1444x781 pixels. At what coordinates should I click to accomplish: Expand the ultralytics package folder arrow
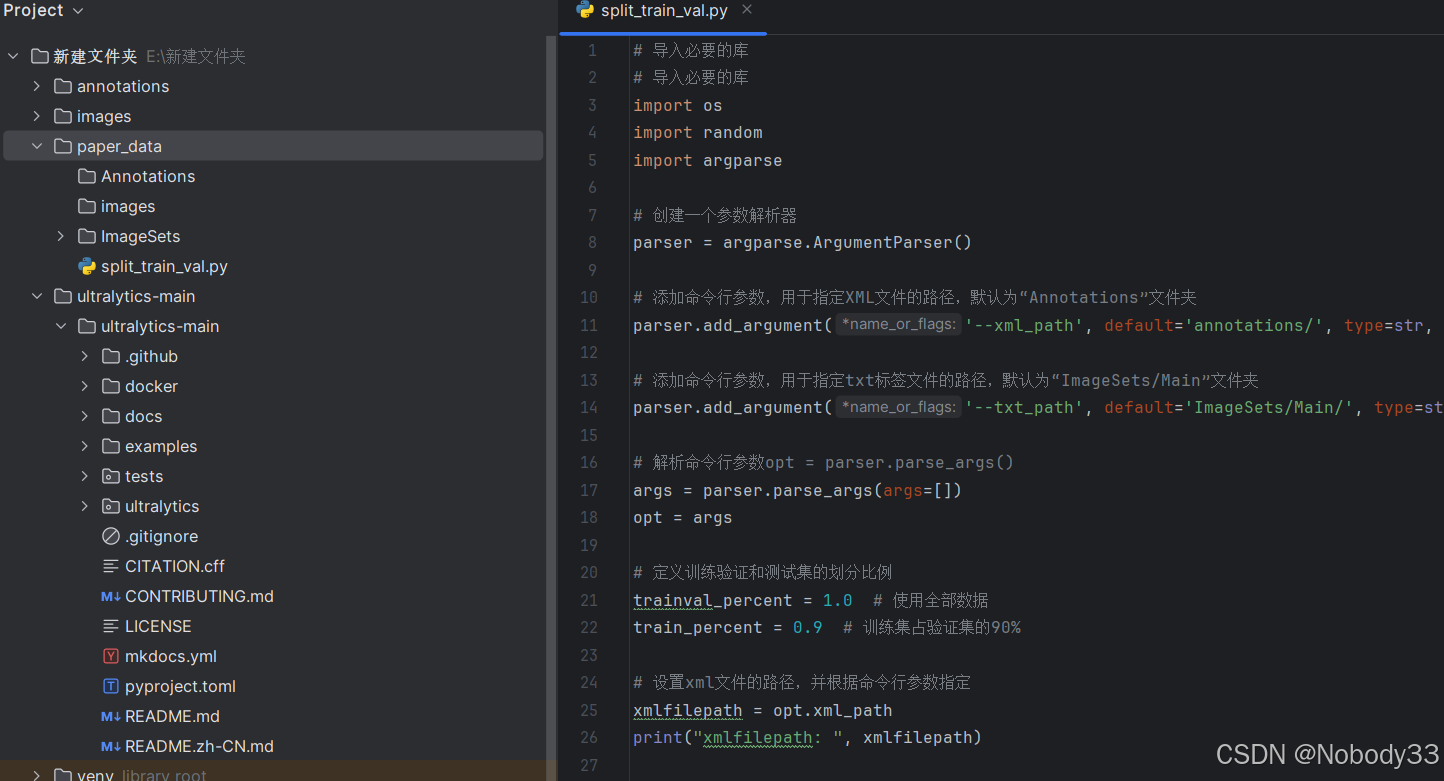coord(85,506)
